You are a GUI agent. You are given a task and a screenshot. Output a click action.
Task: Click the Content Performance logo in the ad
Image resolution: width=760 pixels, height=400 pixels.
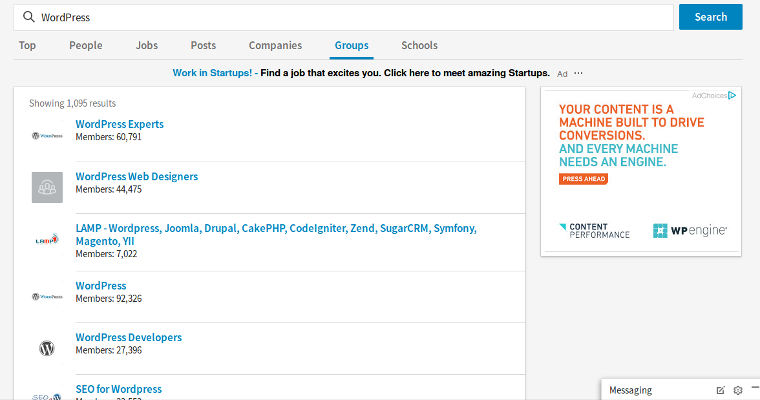click(594, 231)
